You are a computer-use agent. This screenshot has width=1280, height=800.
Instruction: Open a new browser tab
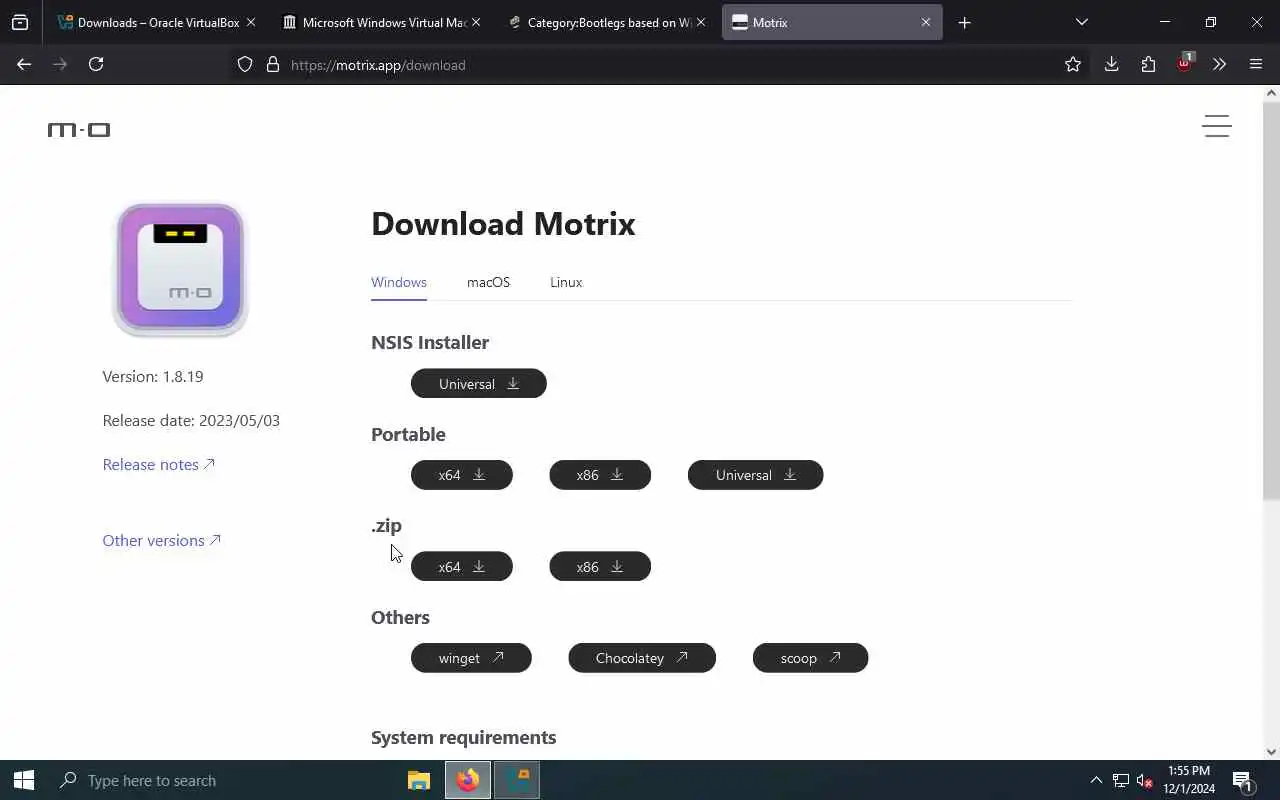964,22
